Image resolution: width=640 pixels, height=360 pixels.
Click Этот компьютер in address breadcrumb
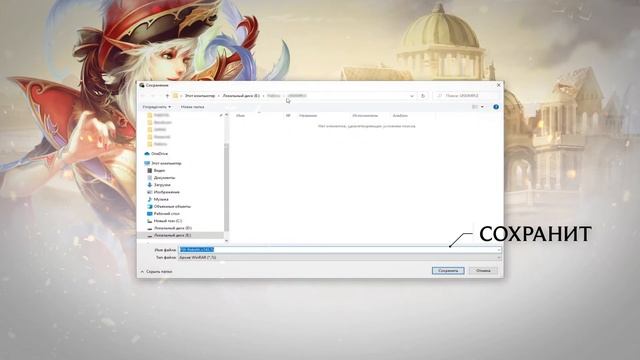tap(200, 96)
